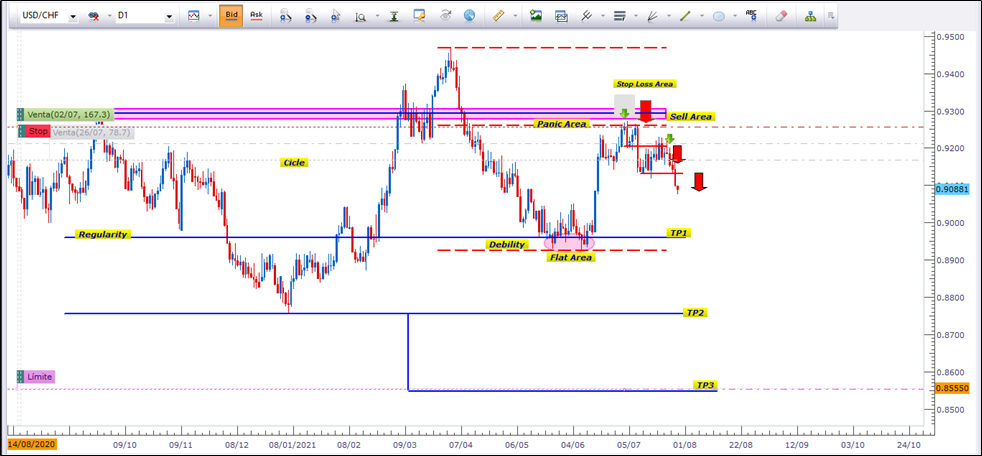
Task: Select the Debility chart label
Action: point(507,244)
